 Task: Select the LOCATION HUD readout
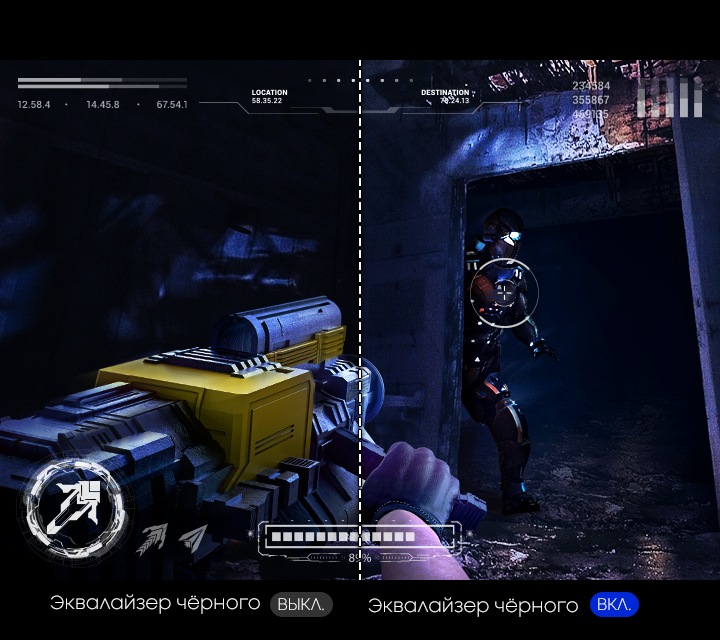coord(268,96)
